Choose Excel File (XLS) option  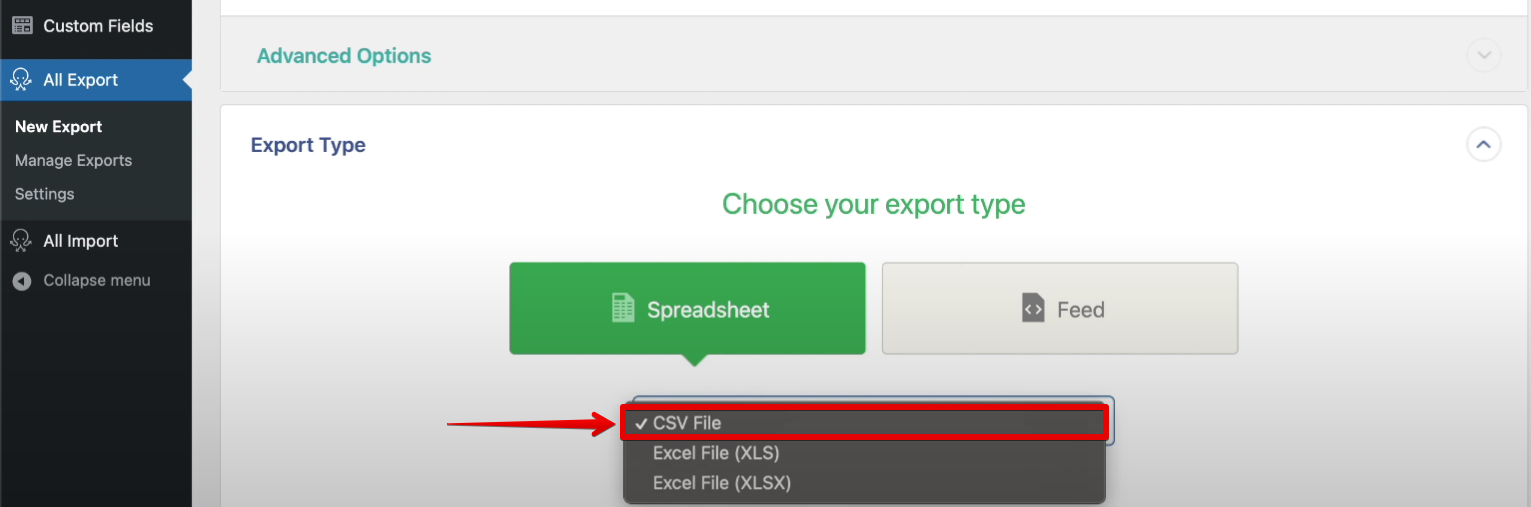(x=715, y=453)
